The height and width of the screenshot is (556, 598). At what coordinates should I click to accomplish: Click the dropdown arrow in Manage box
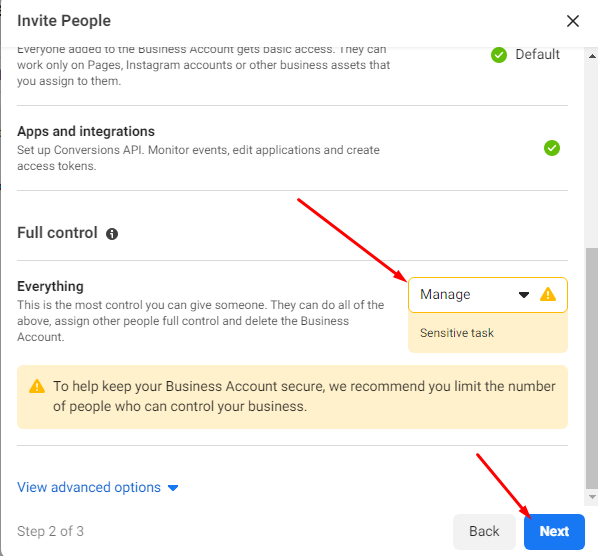click(x=524, y=295)
